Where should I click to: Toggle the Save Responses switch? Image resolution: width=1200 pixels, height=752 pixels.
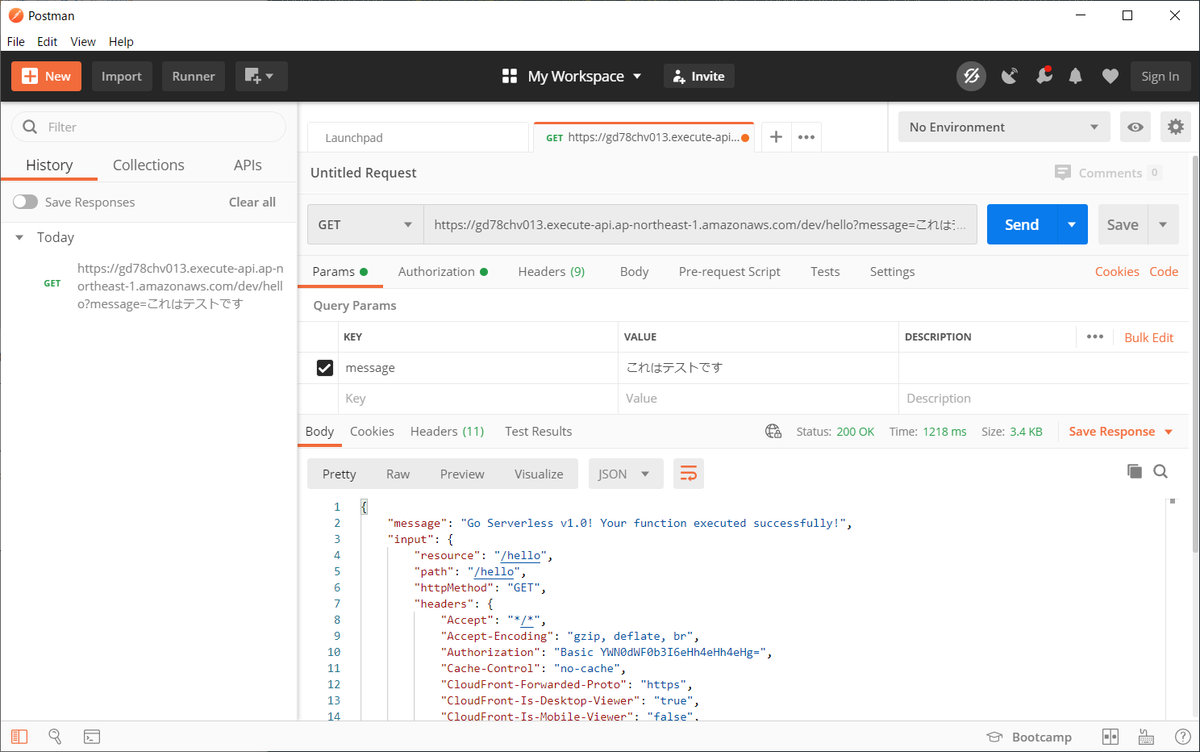pos(25,202)
